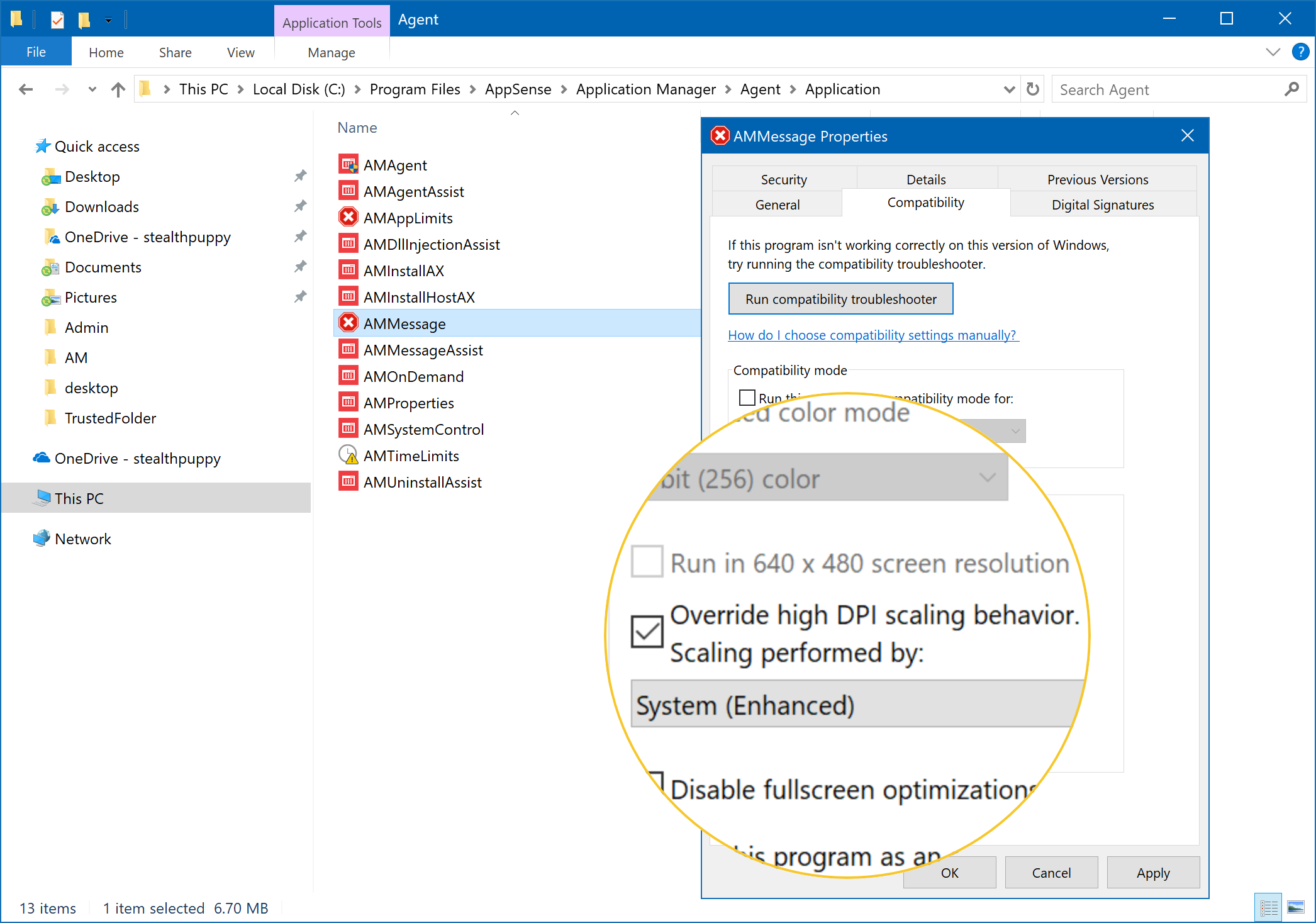Click Apply in AMMessage Properties

click(x=1153, y=873)
